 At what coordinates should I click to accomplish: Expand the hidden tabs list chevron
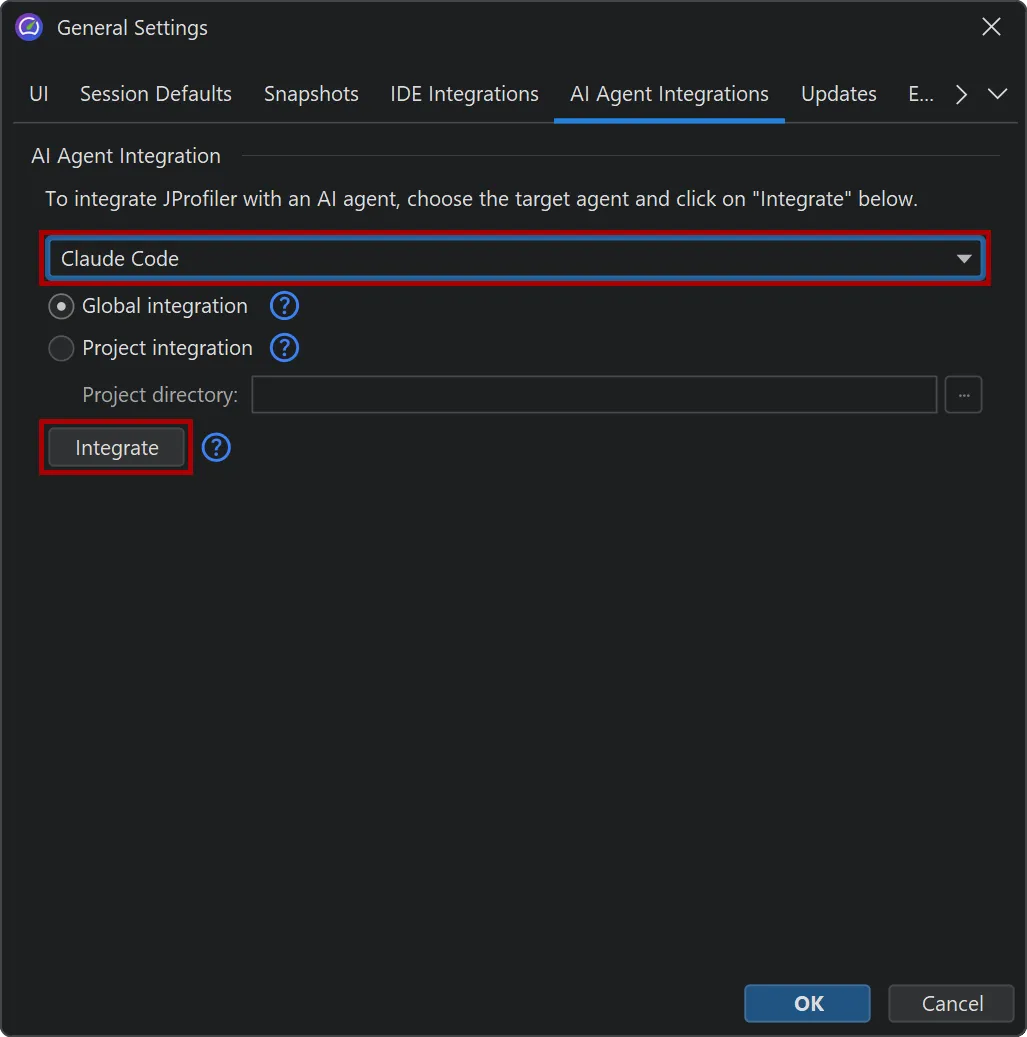point(997,94)
